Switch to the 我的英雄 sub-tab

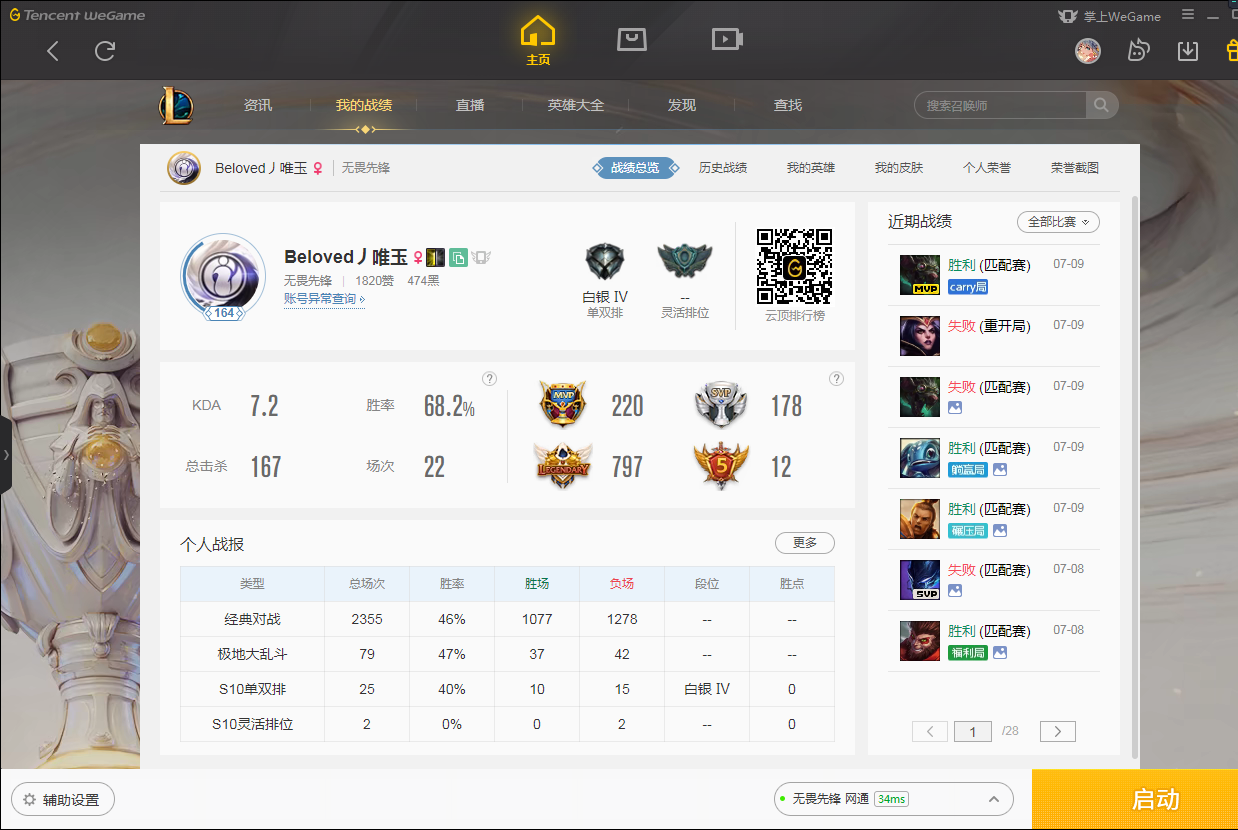(x=811, y=168)
